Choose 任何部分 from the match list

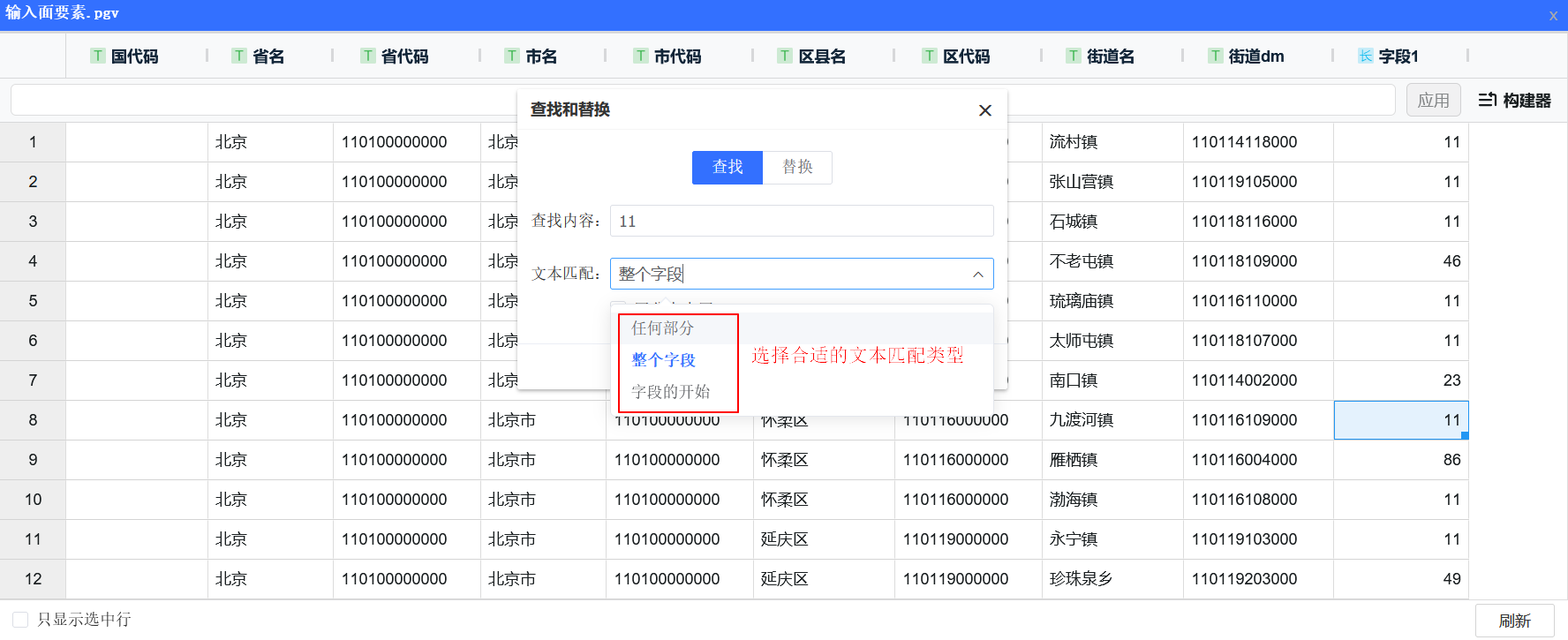(x=663, y=328)
